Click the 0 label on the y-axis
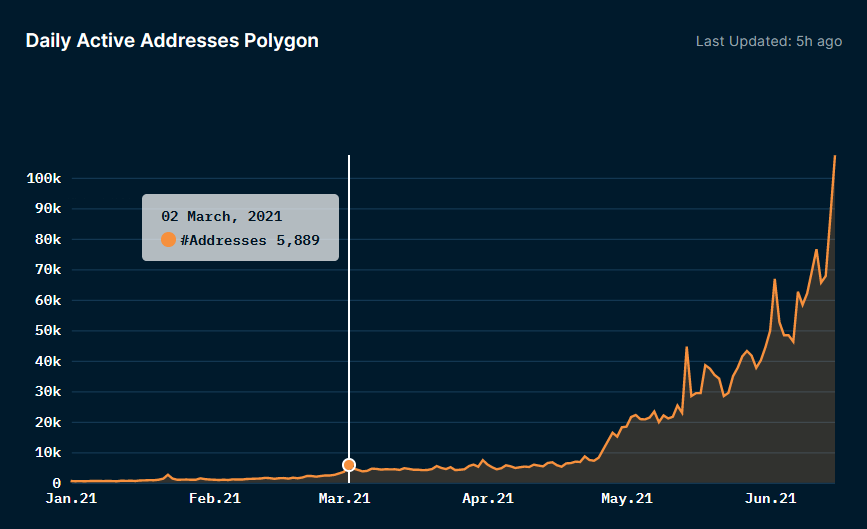The image size is (867, 529). pos(58,483)
